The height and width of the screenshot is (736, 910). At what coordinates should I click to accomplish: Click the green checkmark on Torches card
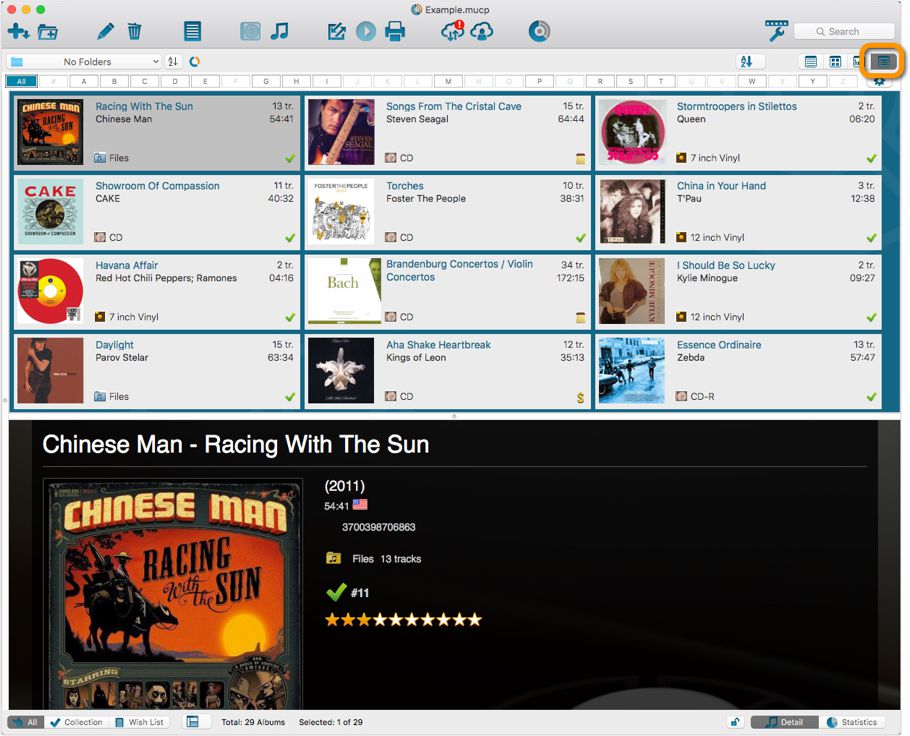[580, 238]
